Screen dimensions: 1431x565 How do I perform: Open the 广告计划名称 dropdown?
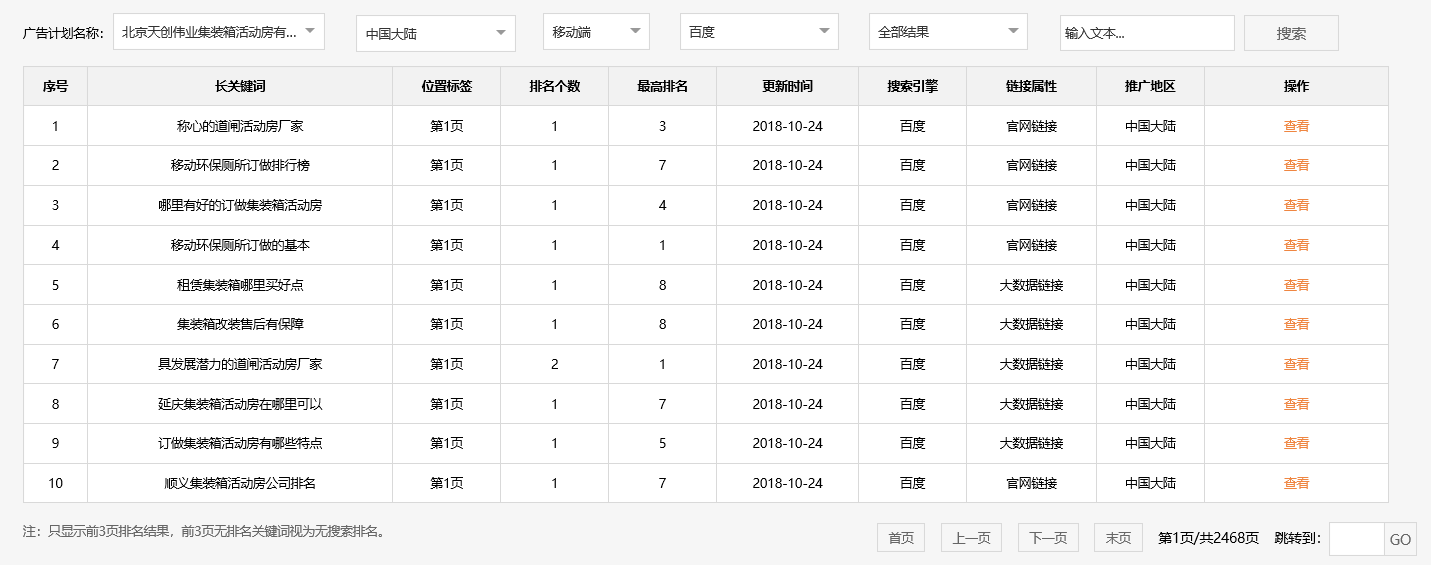pos(219,32)
